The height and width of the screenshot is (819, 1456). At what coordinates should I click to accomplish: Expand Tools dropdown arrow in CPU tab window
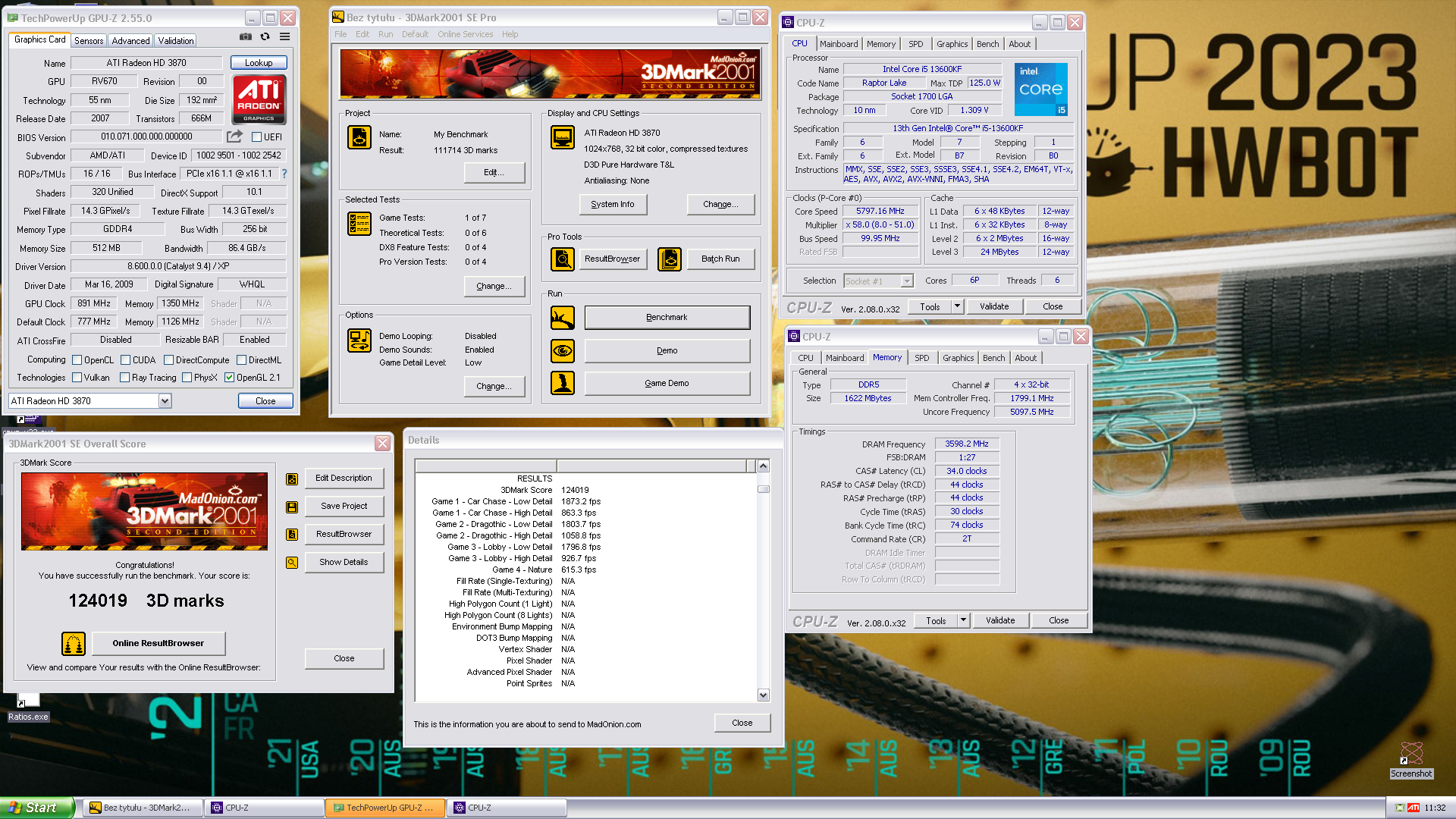(x=957, y=306)
